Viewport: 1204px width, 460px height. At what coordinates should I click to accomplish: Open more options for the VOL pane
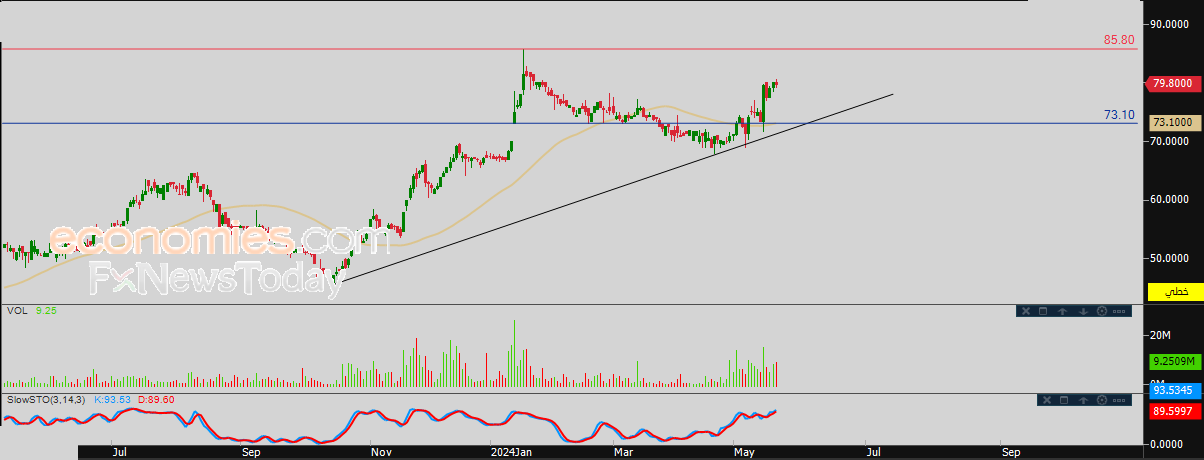[1119, 311]
